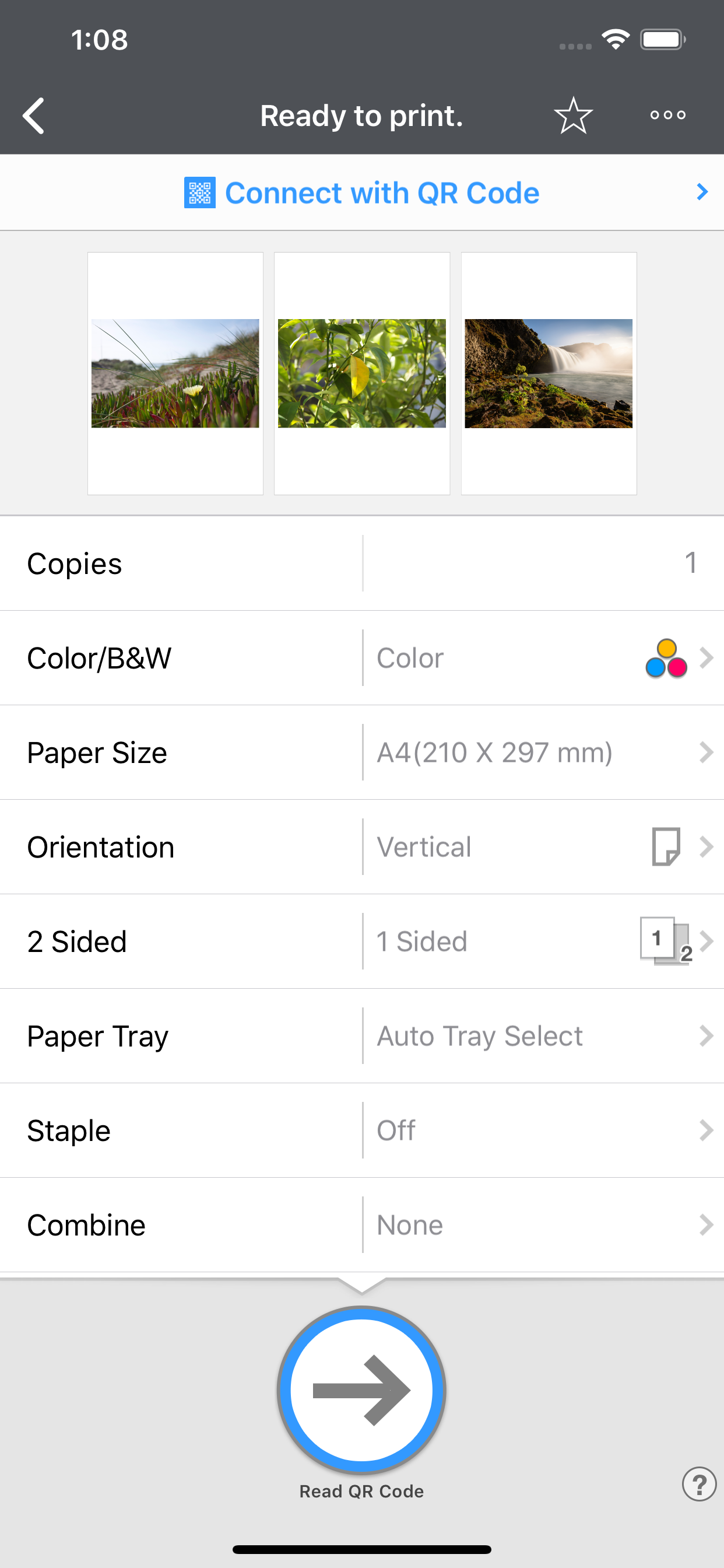Open the Combine setting row
The image size is (724, 1568).
362,1224
